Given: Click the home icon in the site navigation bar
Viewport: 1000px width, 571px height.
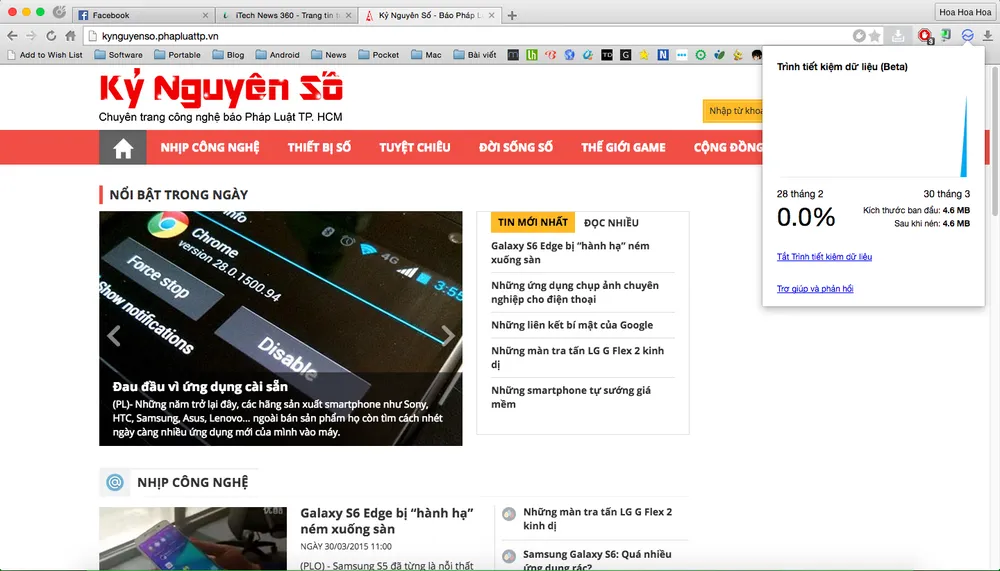Looking at the screenshot, I should tap(123, 148).
